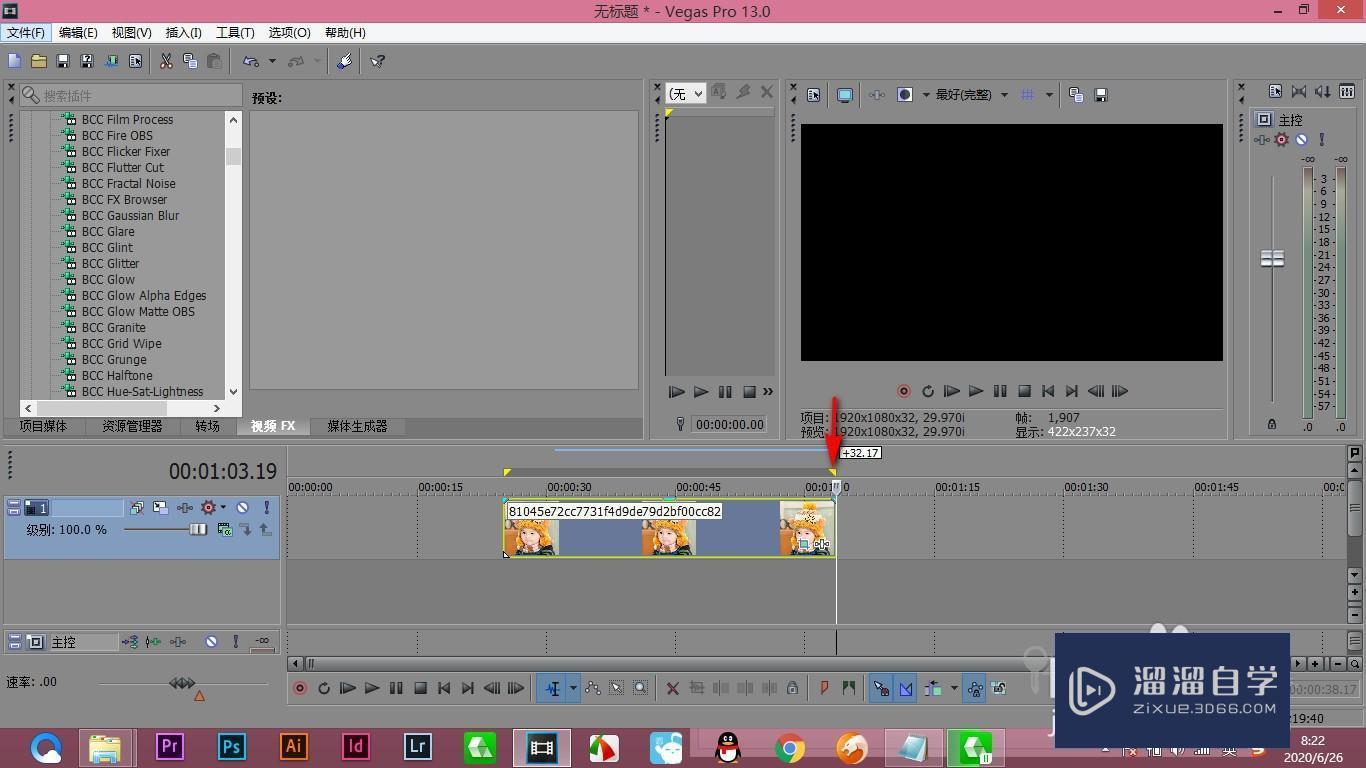This screenshot has height=768, width=1366.
Task: Open the 选项(O) menu
Action: [x=289, y=33]
